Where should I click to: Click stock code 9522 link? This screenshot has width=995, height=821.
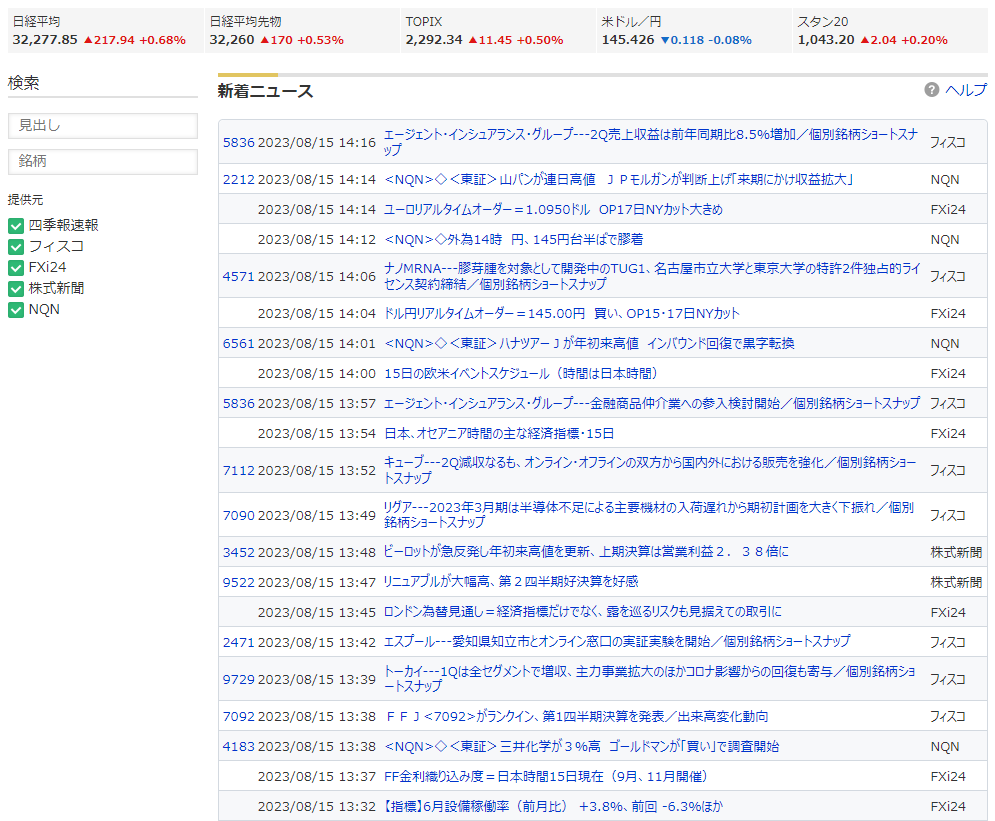[238, 582]
